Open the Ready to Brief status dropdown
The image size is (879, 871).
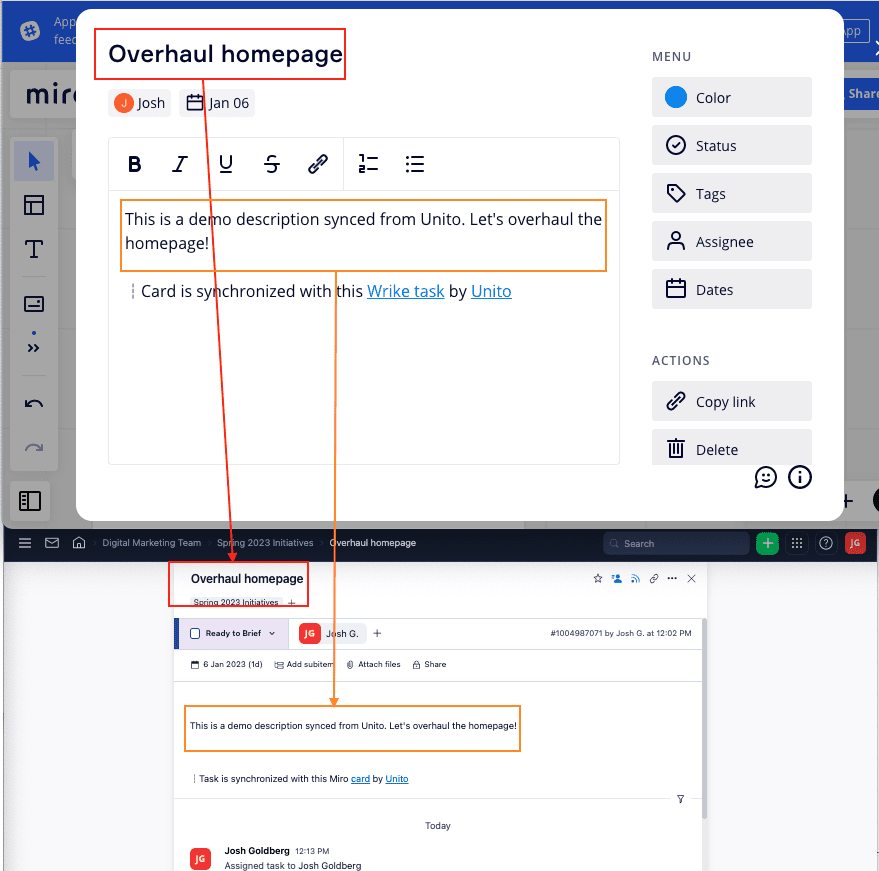click(272, 633)
